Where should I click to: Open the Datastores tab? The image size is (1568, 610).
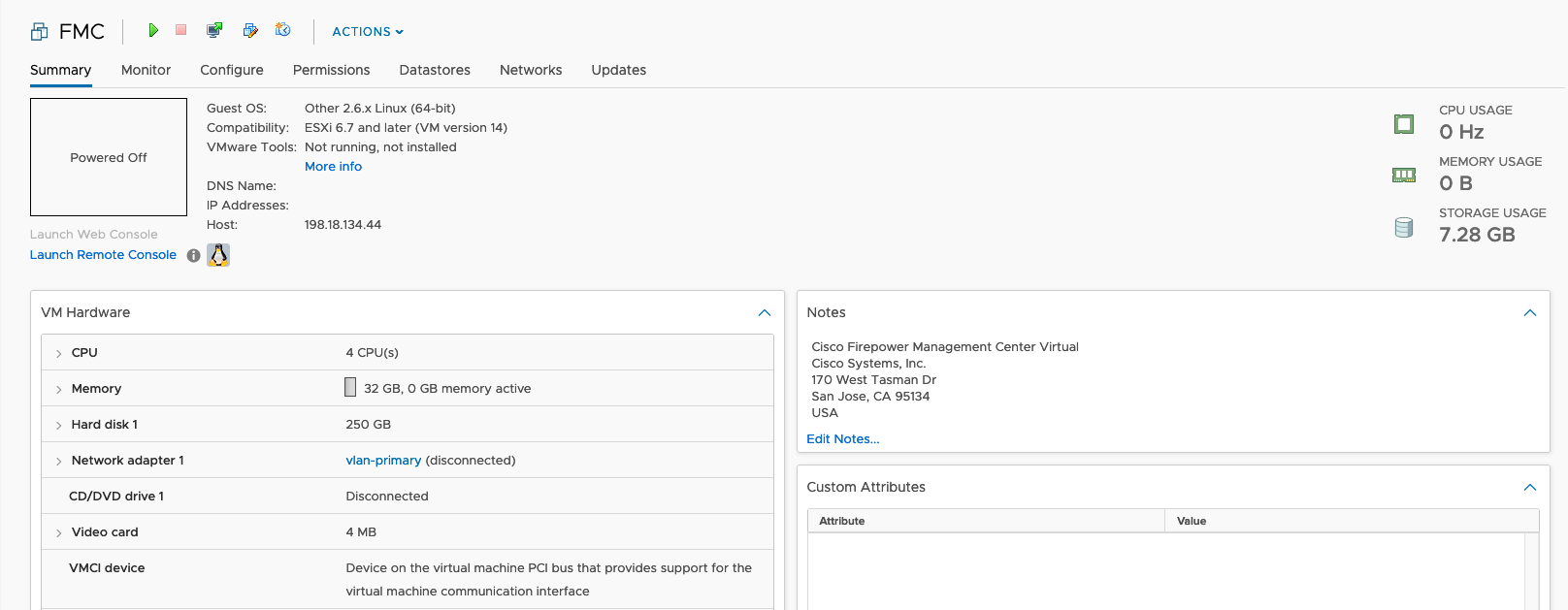pyautogui.click(x=435, y=70)
